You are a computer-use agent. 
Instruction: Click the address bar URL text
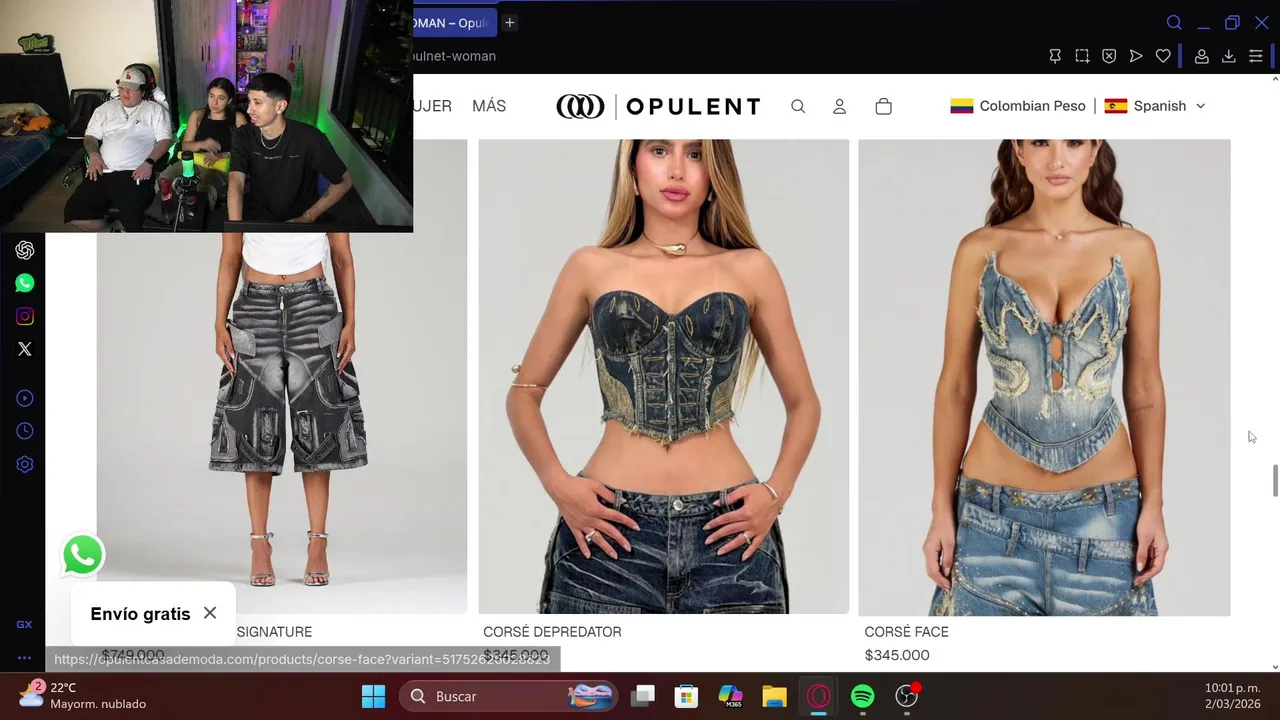455,56
